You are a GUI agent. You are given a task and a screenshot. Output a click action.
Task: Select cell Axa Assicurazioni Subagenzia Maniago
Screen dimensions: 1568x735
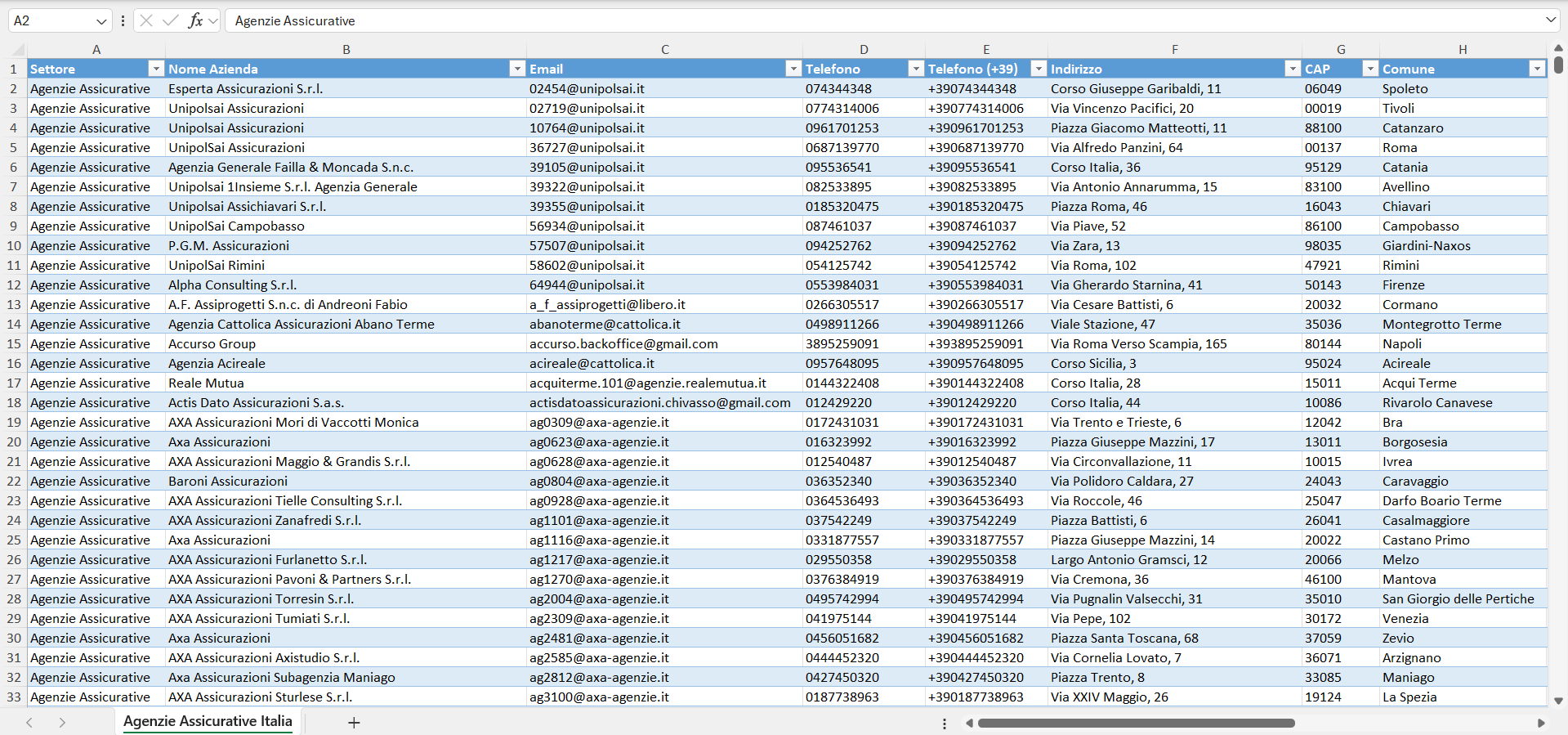pos(346,677)
